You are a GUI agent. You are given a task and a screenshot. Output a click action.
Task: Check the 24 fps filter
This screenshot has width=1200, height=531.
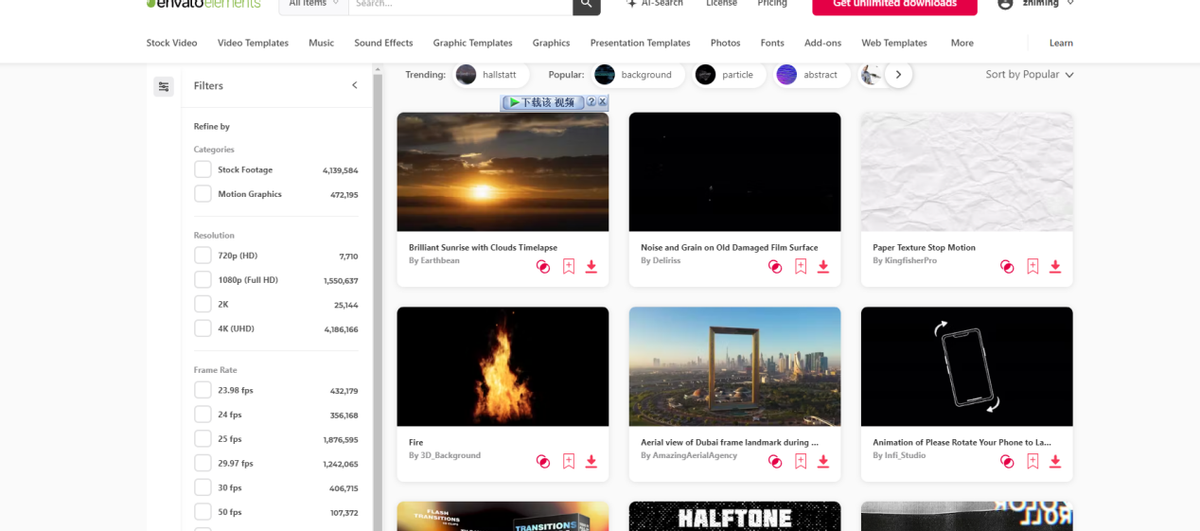(203, 414)
